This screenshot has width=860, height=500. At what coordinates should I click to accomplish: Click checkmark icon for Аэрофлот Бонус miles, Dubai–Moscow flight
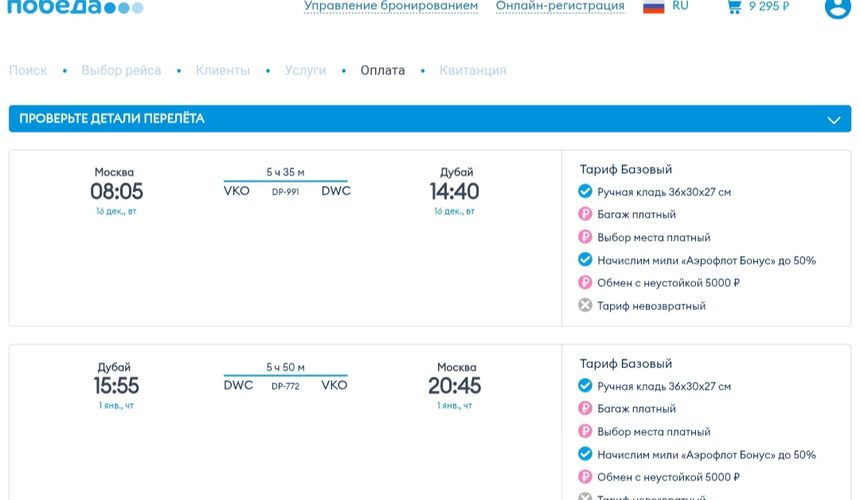click(585, 454)
